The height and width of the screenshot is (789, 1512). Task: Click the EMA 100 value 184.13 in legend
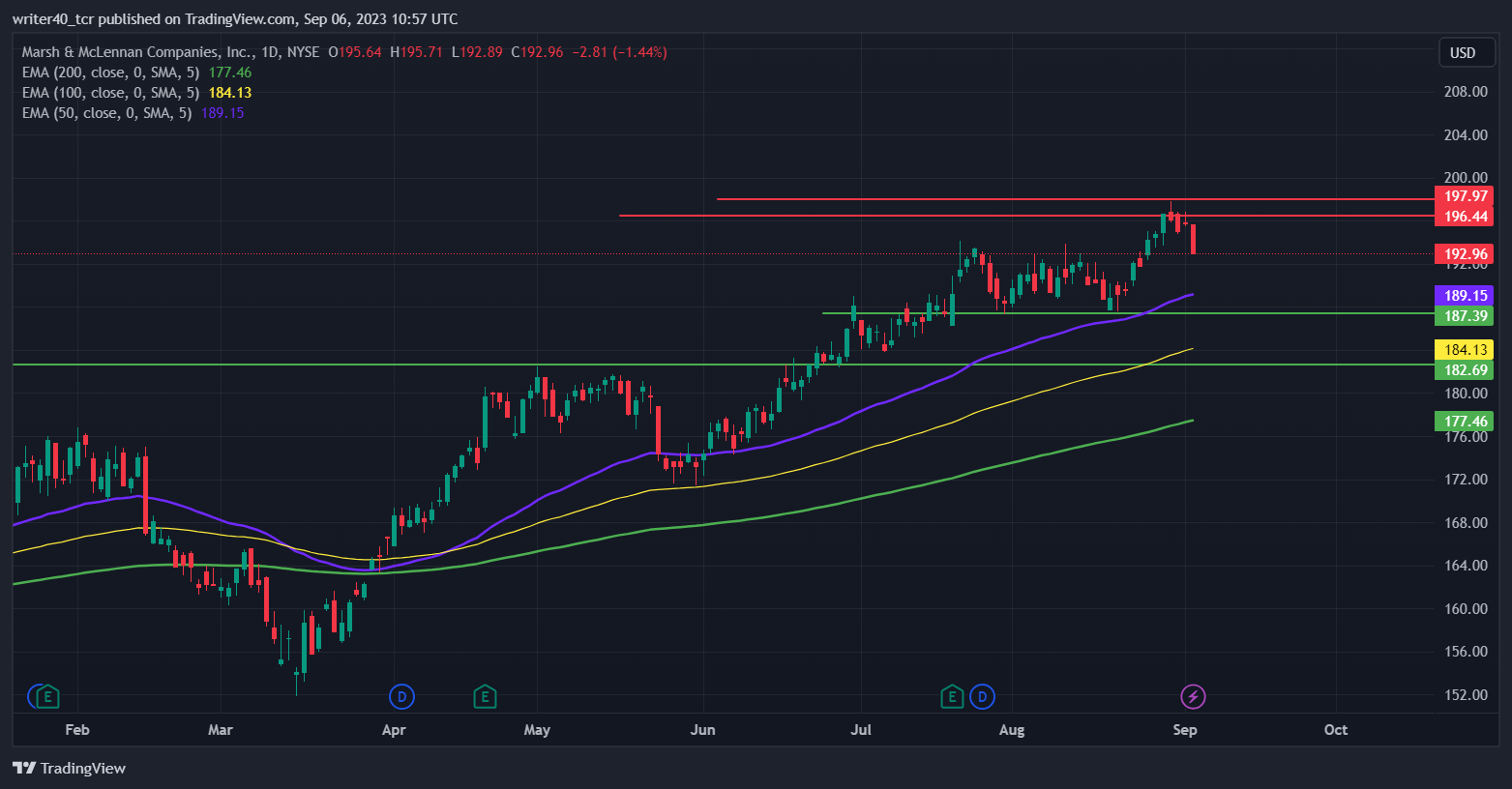click(230, 93)
